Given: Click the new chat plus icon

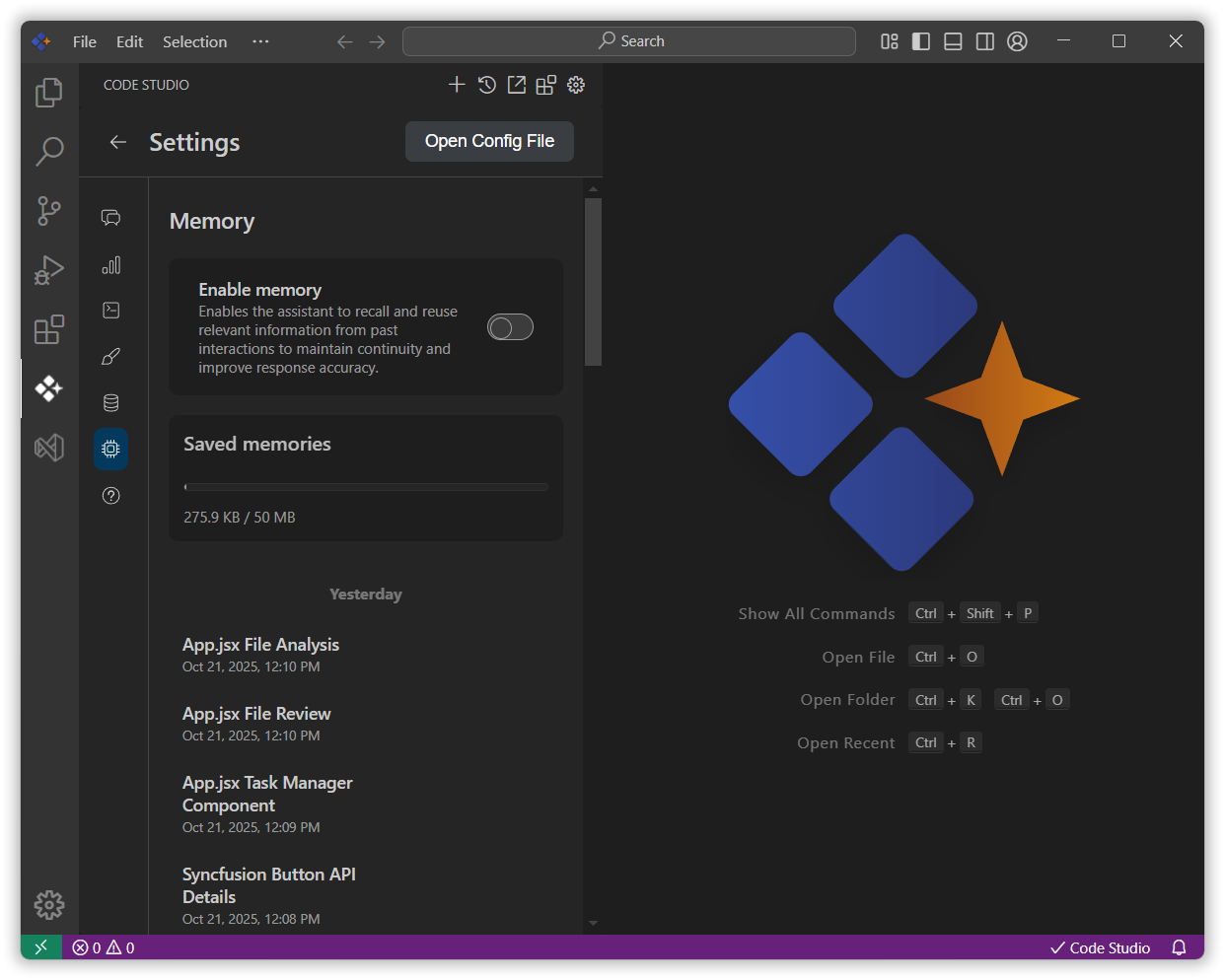Looking at the screenshot, I should pyautogui.click(x=456, y=85).
